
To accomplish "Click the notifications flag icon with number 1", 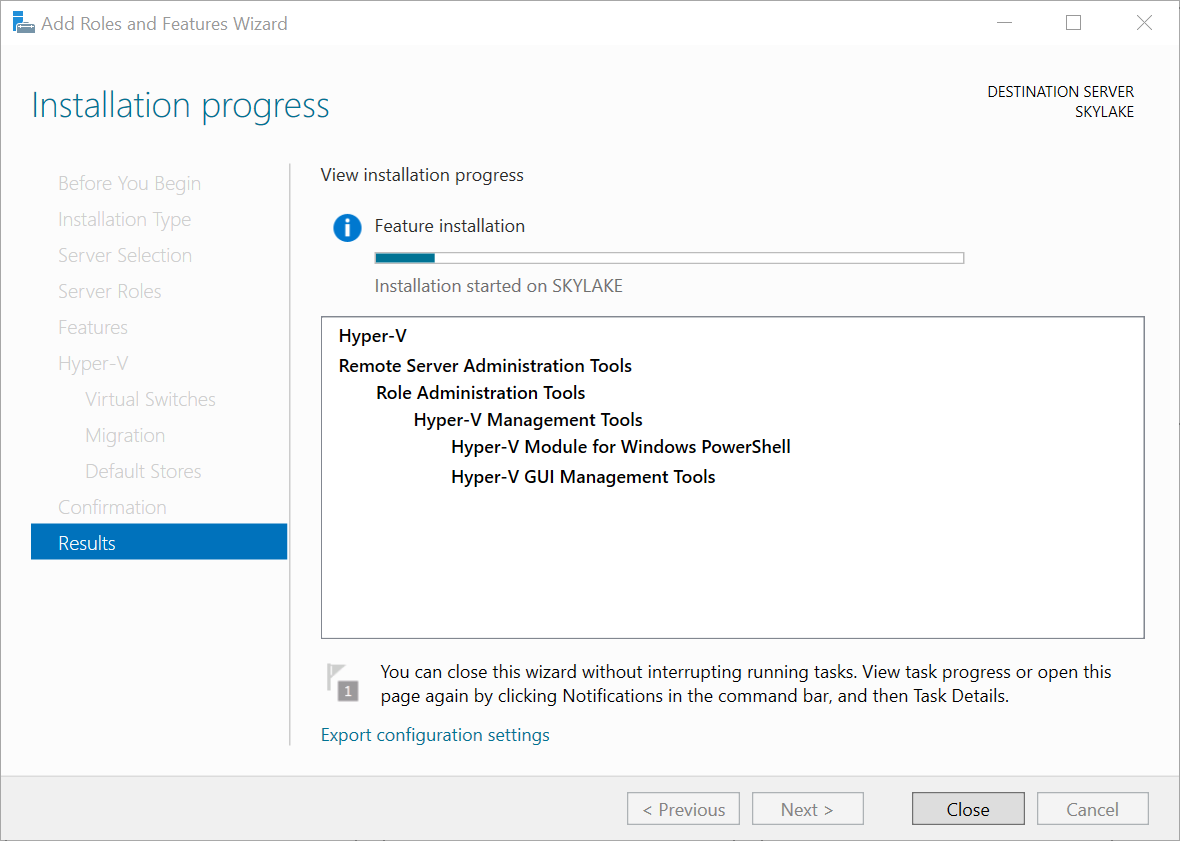I will 342,682.
